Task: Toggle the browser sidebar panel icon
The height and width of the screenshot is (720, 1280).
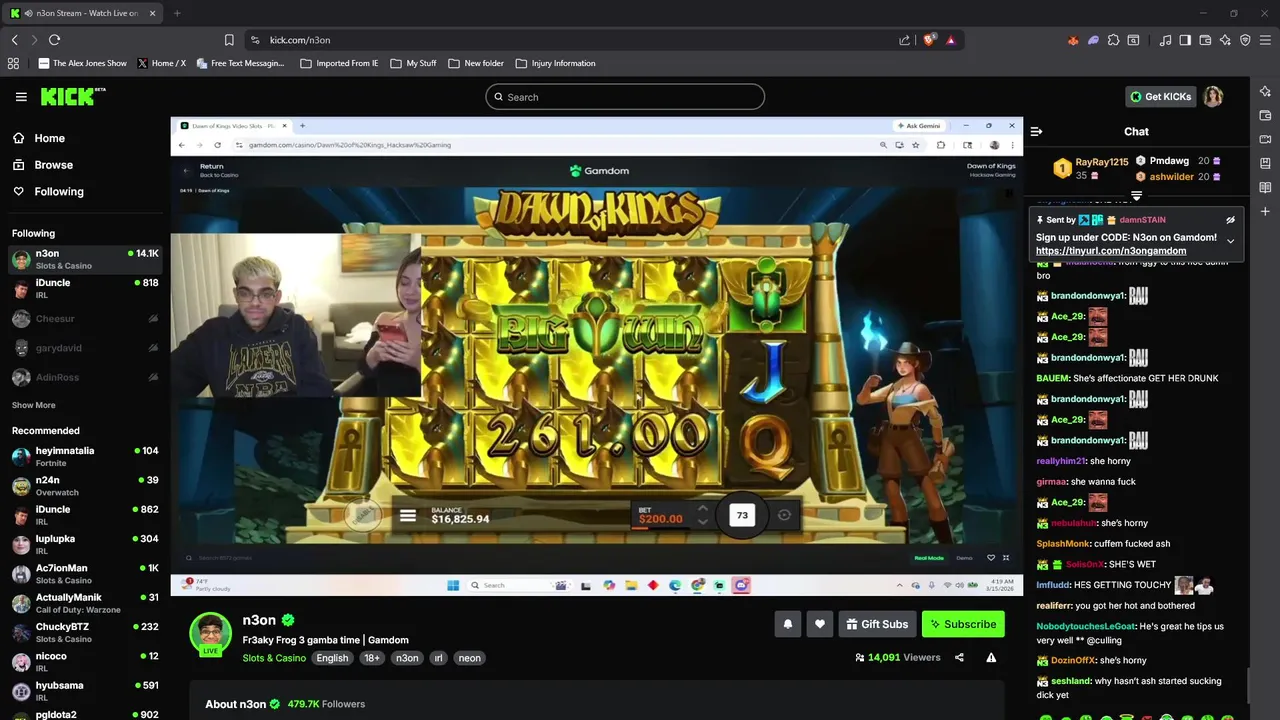Action: click(x=1185, y=40)
